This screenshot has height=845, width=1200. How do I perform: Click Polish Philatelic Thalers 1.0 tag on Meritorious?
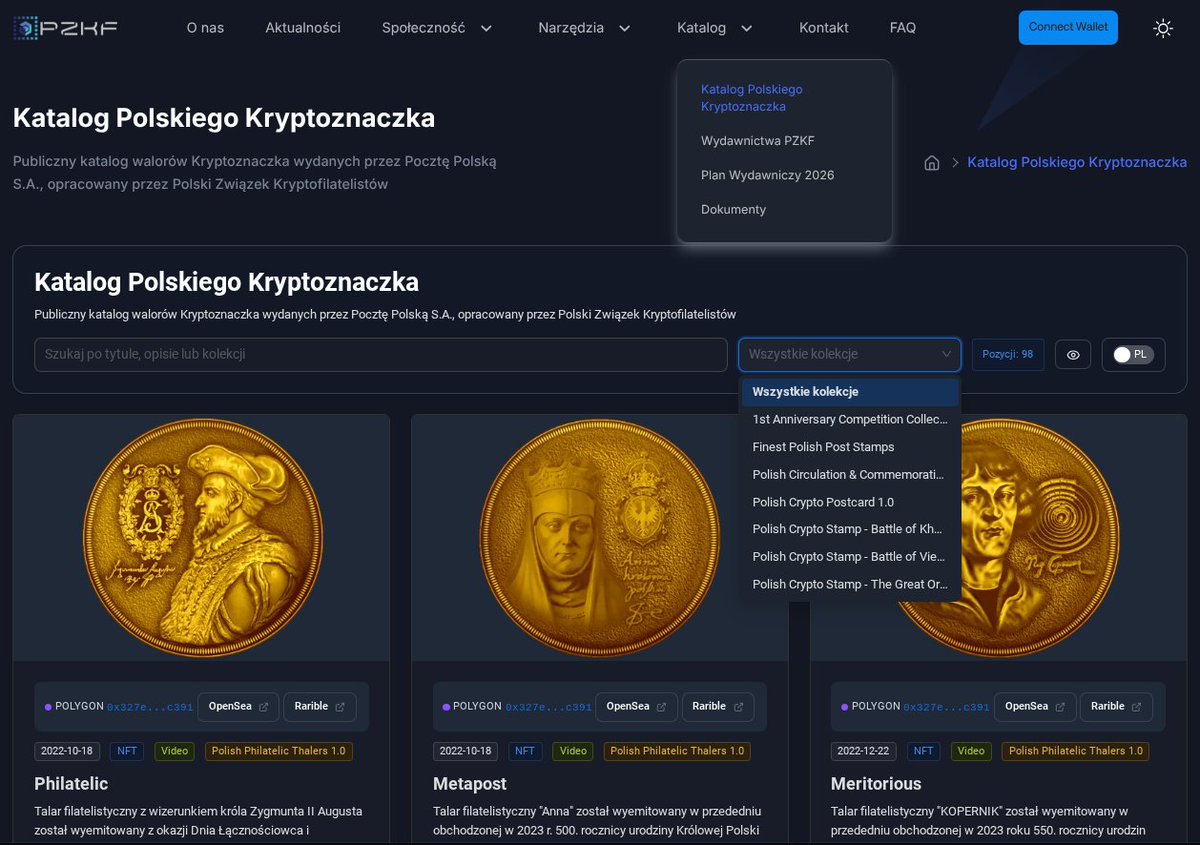[x=1075, y=751]
